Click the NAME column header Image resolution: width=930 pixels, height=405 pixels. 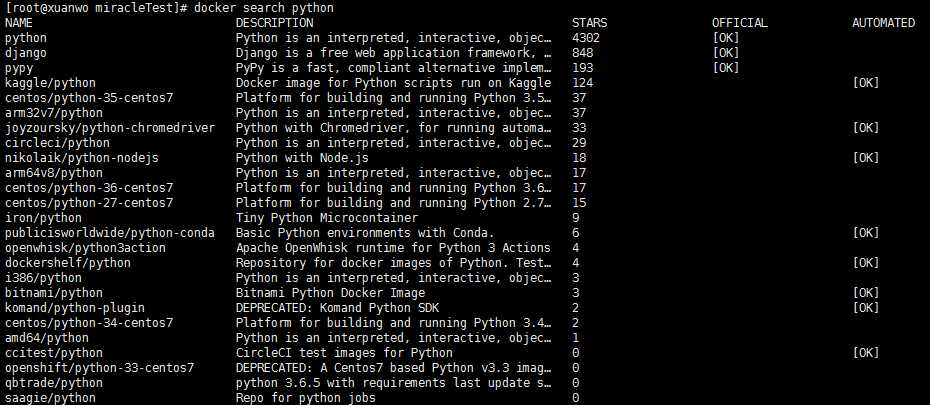click(19, 22)
